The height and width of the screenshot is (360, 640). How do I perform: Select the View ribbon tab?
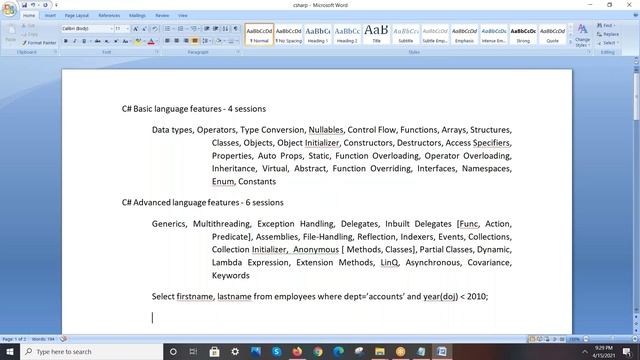(182, 16)
